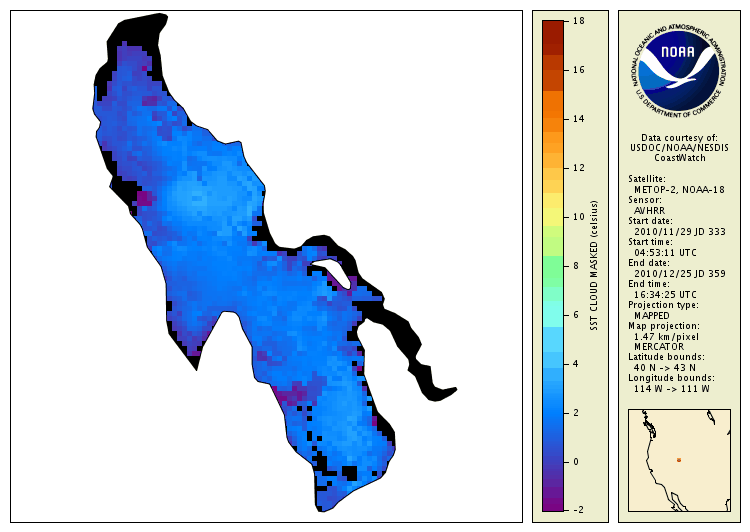The height and width of the screenshot is (532, 750).
Task: Click the MERCATOR text
Action: point(659,347)
